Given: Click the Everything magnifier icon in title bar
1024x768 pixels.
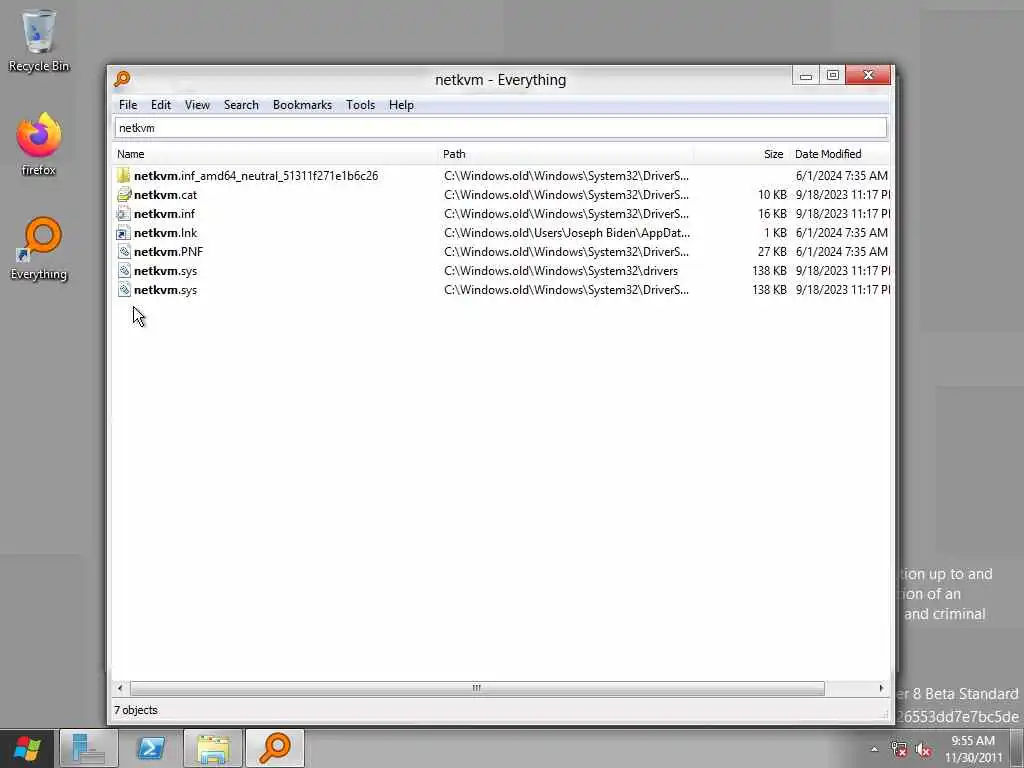Looking at the screenshot, I should tap(122, 79).
